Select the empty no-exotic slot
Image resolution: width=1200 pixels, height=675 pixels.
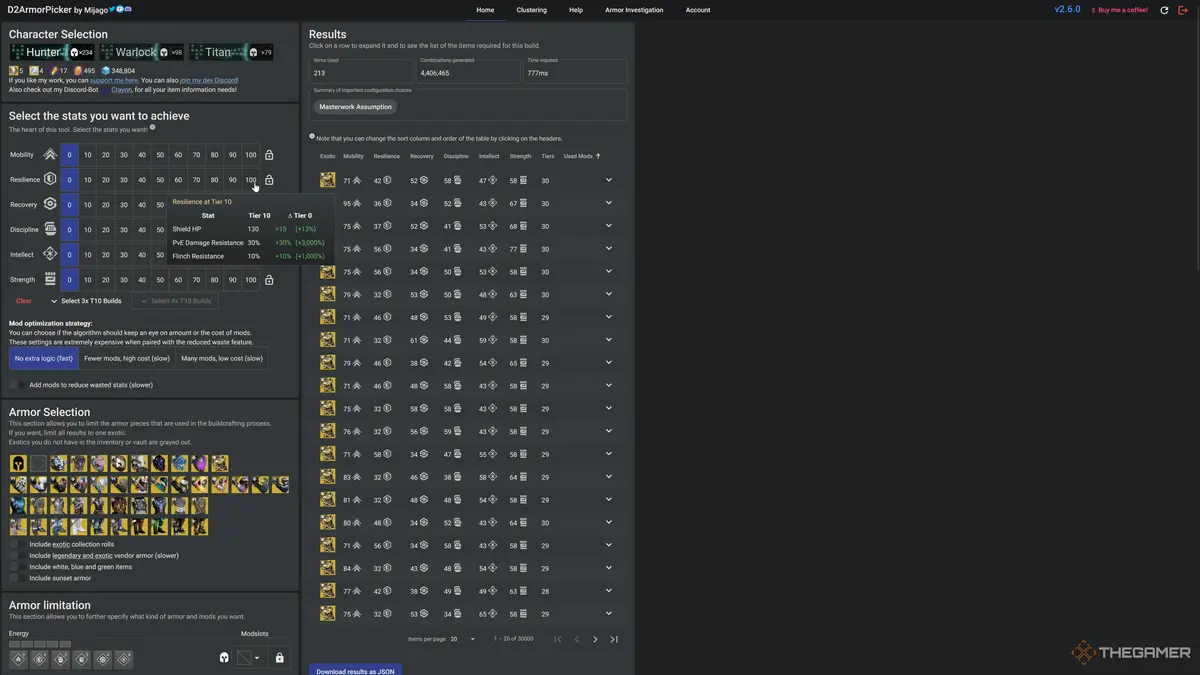point(38,463)
